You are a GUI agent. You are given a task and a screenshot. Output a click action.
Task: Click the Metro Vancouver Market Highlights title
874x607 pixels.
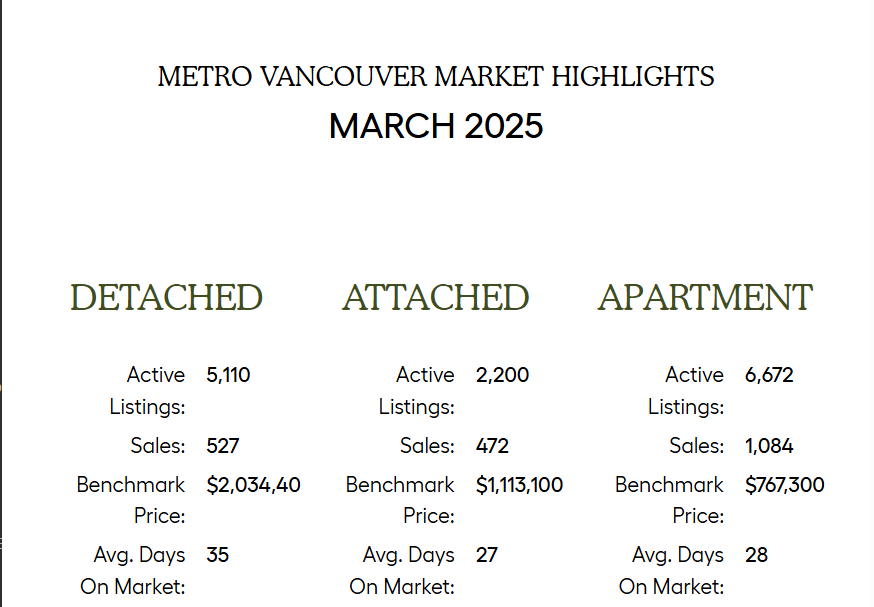[436, 77]
